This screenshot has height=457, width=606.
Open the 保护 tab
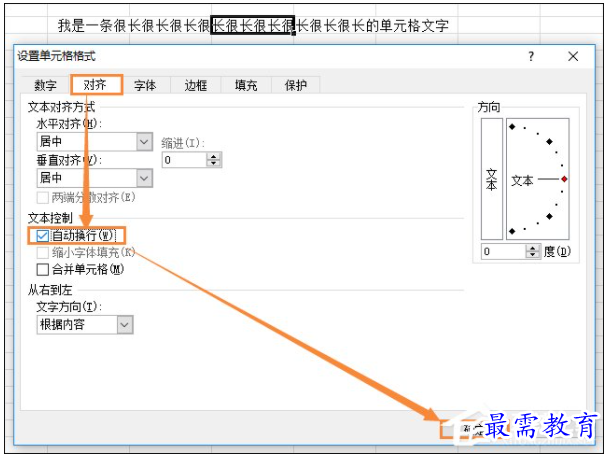(x=296, y=85)
